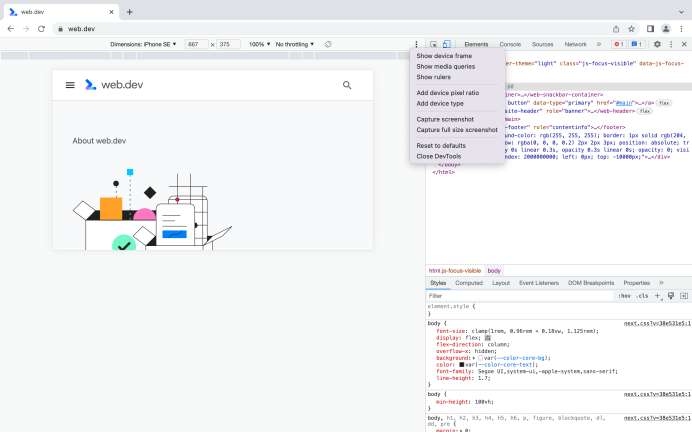
Task: Open Chrome's three-dot menu
Action: click(681, 29)
